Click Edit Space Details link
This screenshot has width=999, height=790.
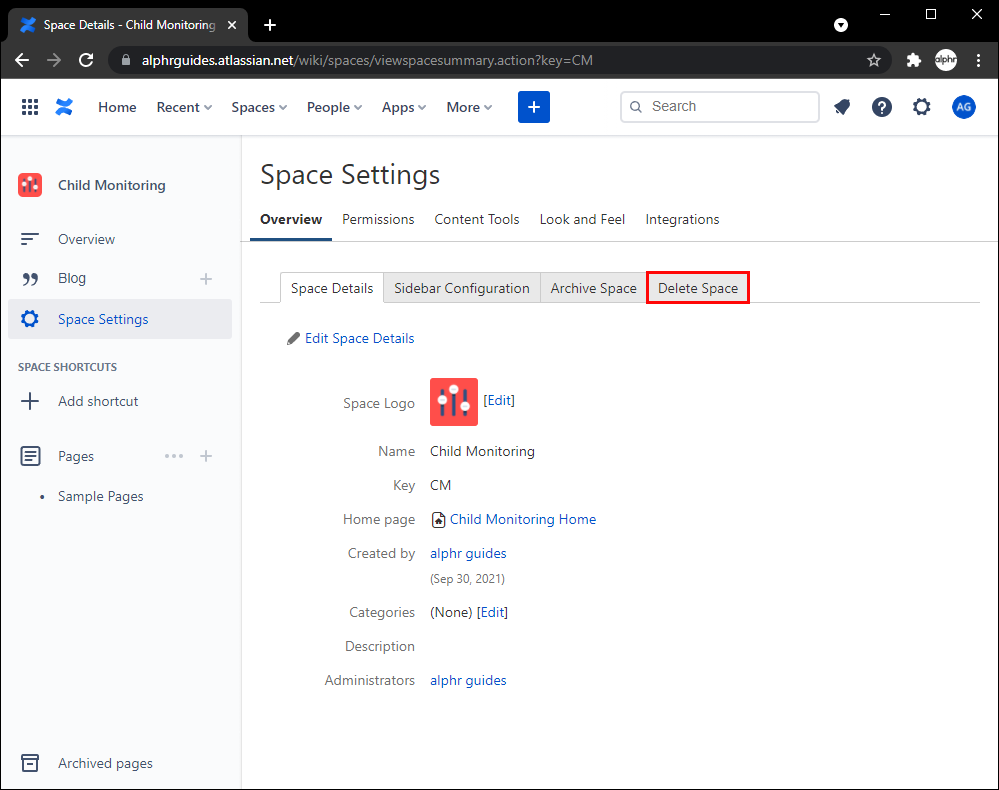click(359, 338)
